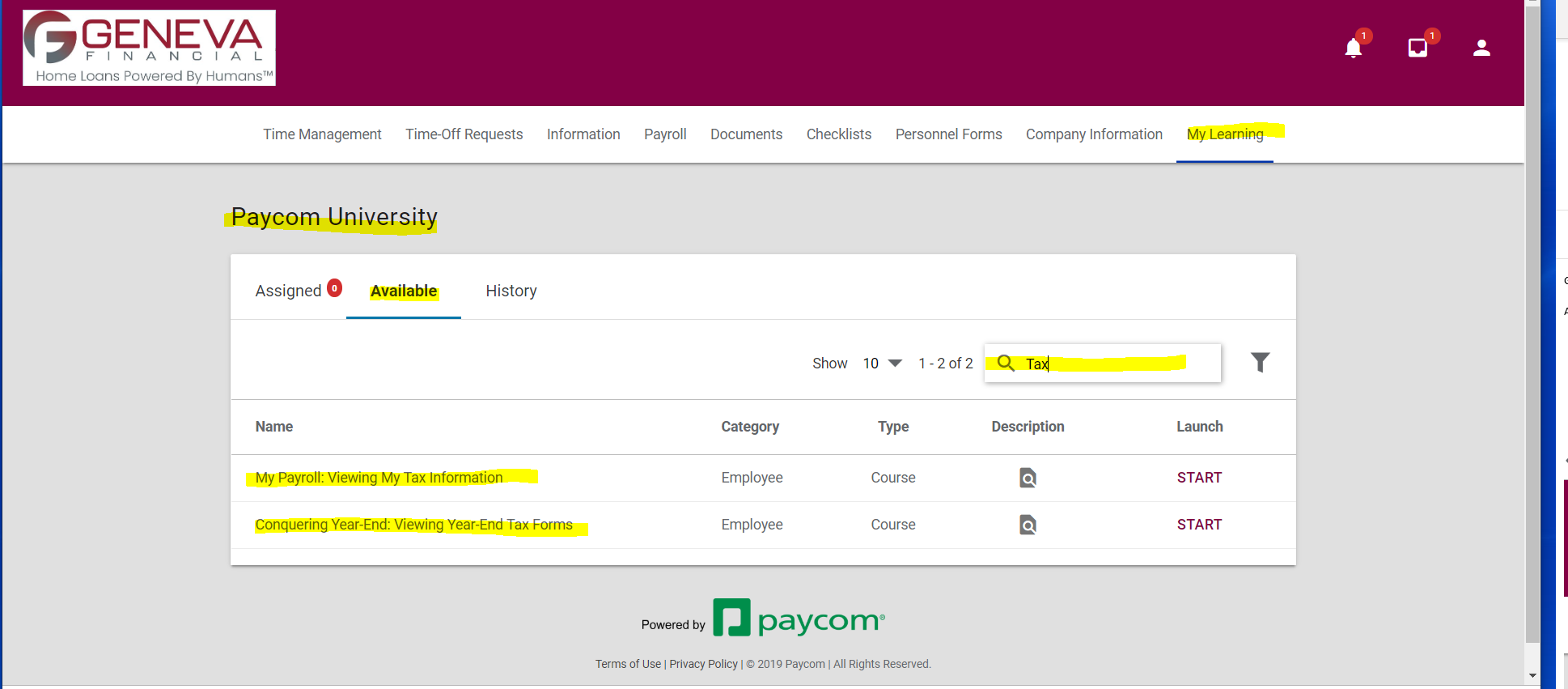This screenshot has width=1568, height=689.
Task: View description for Viewing My Tax Information
Action: point(1028,478)
